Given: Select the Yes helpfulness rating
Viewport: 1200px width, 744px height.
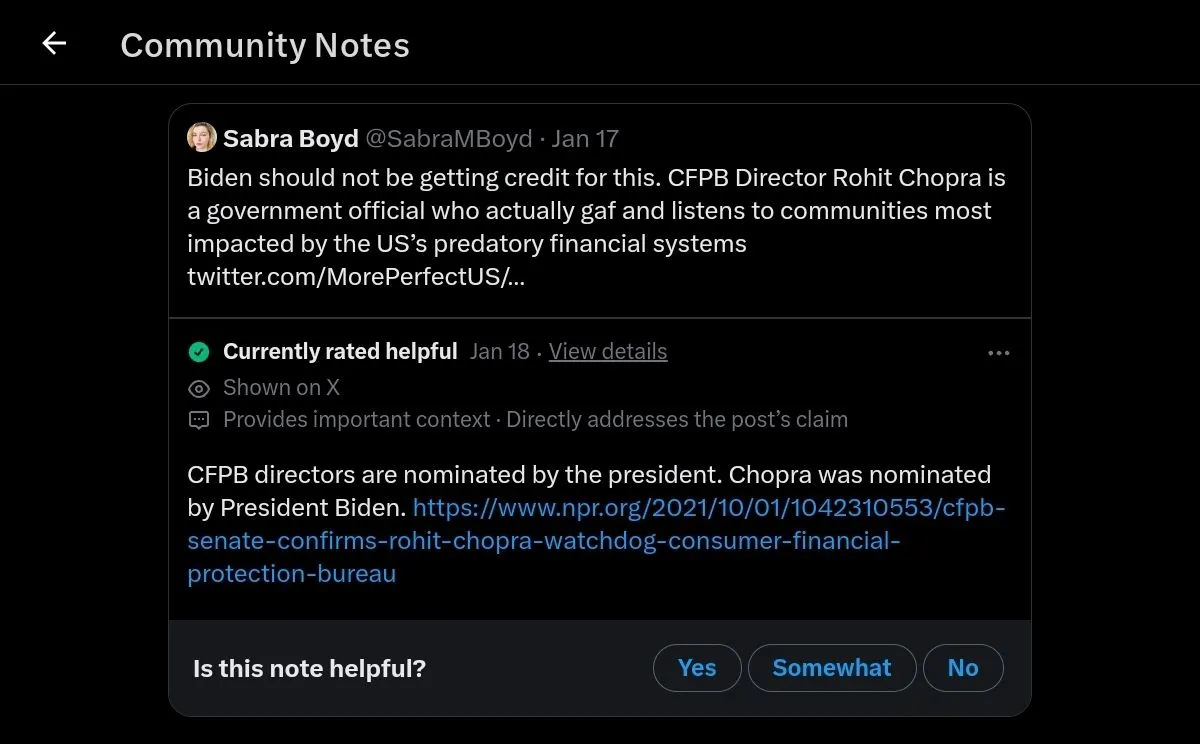Looking at the screenshot, I should (x=697, y=667).
